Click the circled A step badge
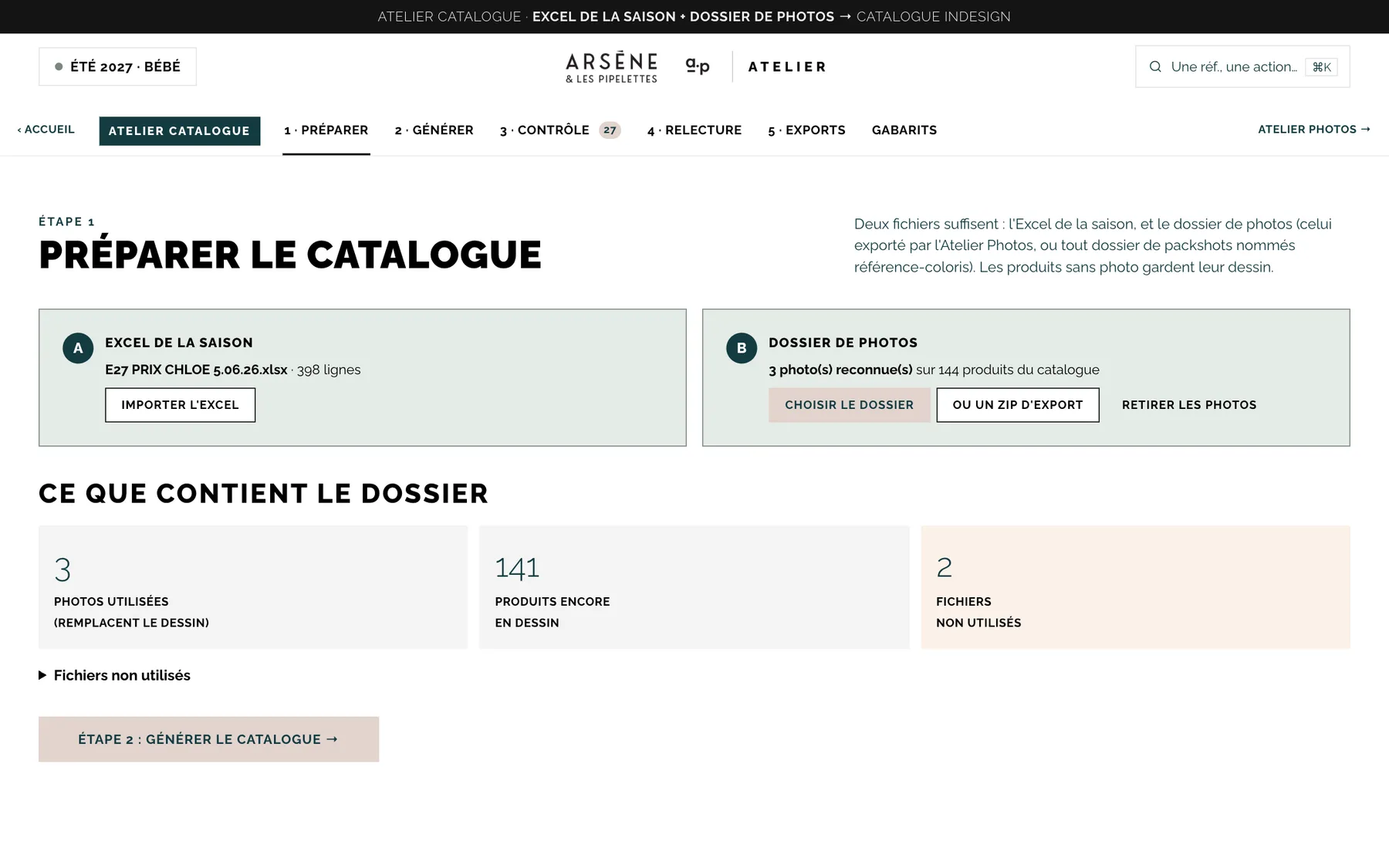 tap(78, 348)
